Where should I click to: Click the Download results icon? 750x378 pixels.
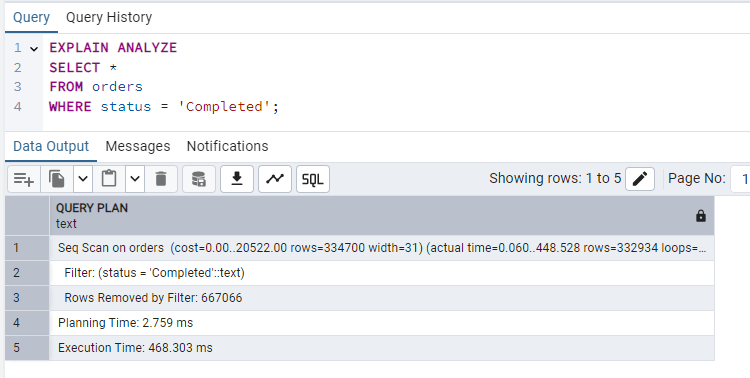pos(237,179)
